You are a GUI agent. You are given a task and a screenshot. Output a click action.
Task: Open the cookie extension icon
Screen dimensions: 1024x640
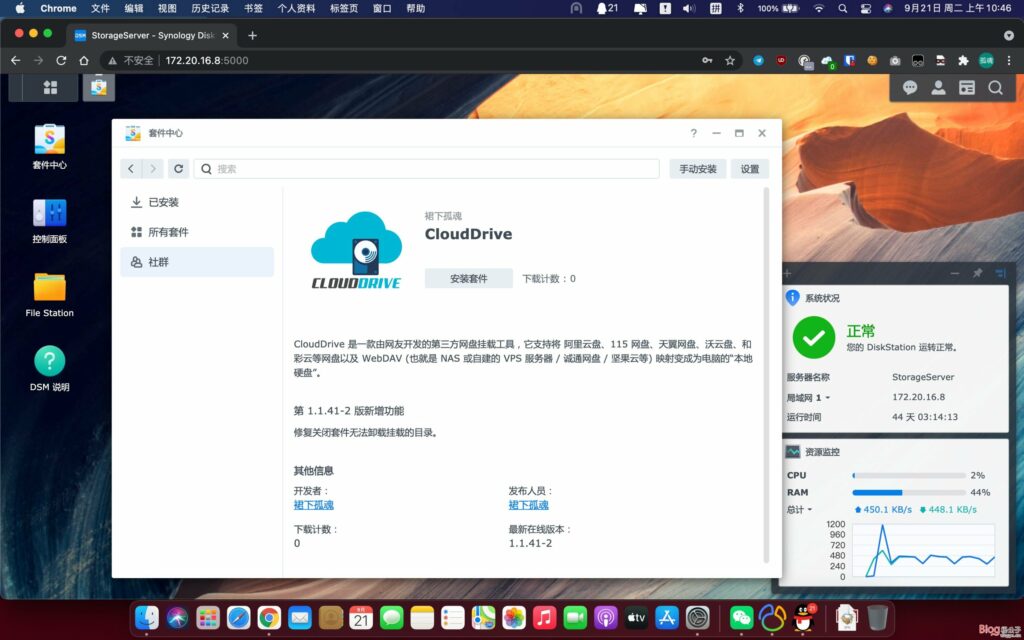(872, 61)
